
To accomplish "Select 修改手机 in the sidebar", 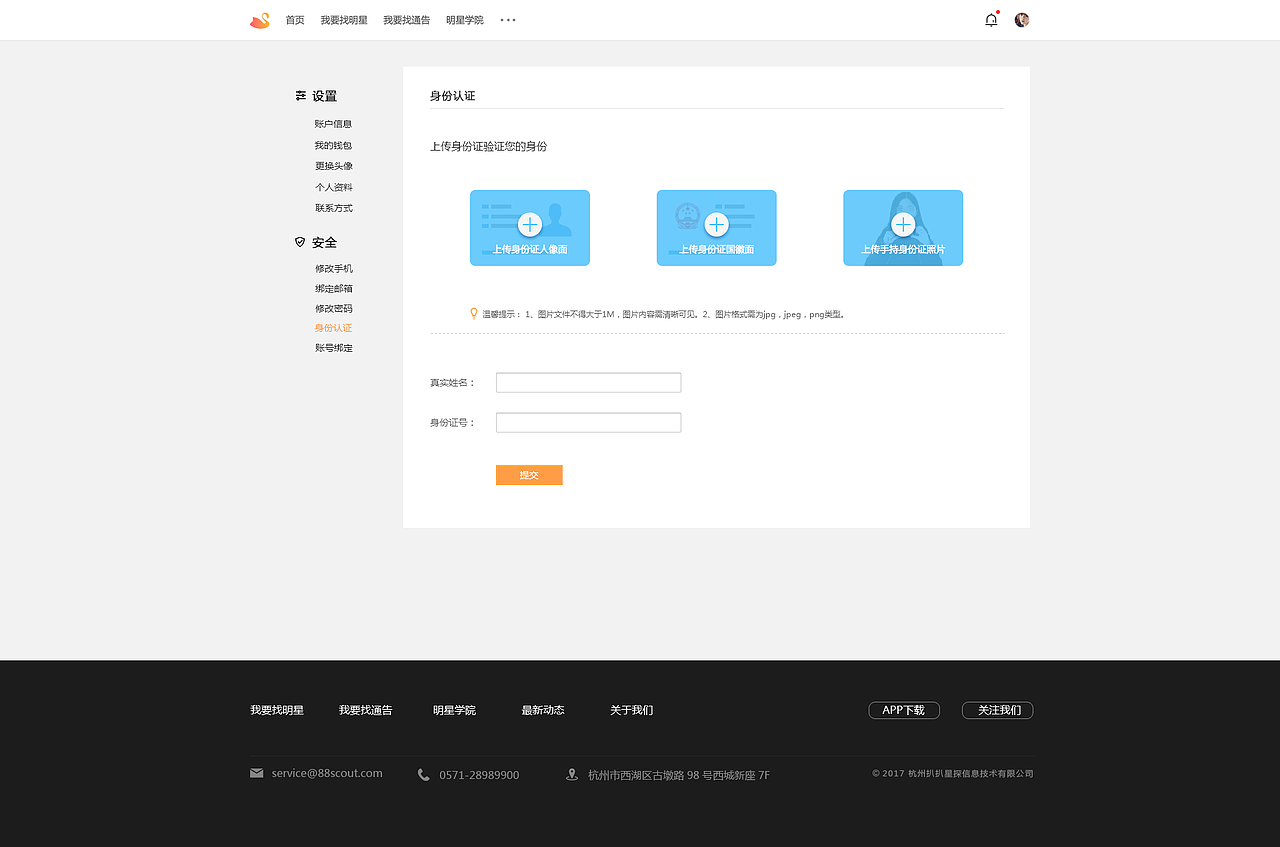I will point(333,268).
